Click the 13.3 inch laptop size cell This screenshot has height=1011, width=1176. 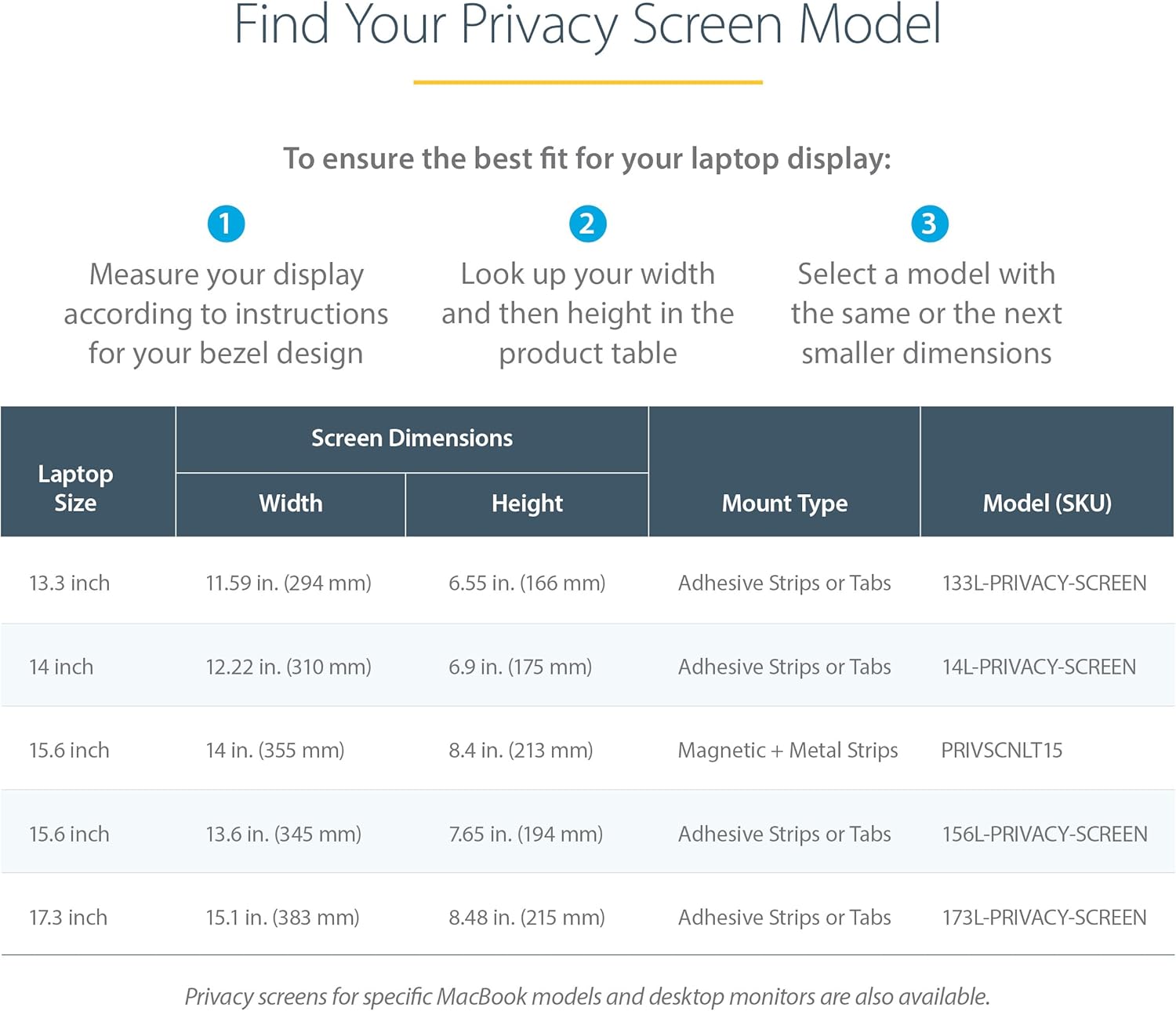69,583
